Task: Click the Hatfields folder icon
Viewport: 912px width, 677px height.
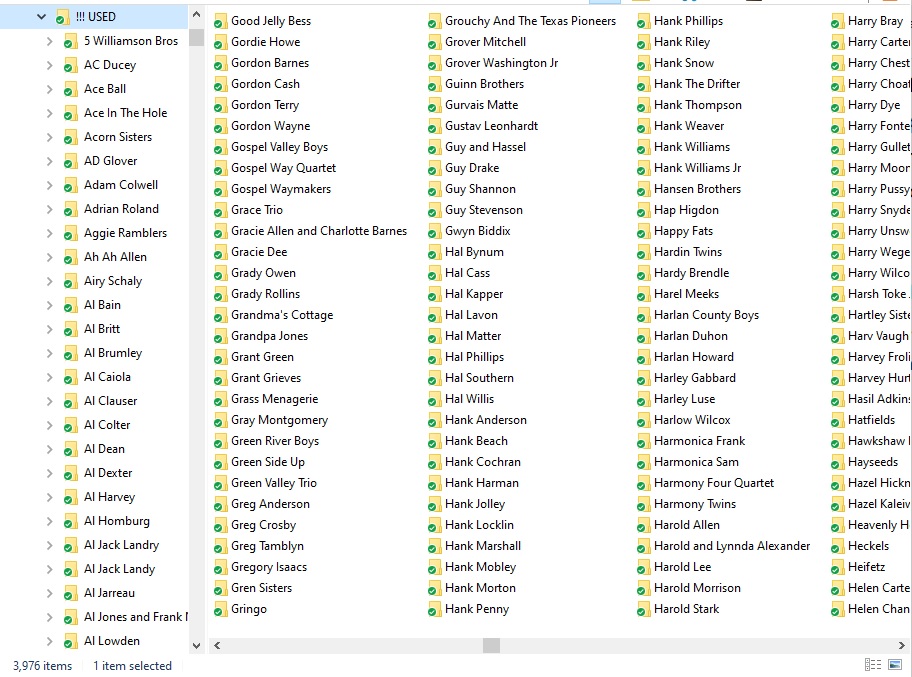Action: (x=837, y=420)
